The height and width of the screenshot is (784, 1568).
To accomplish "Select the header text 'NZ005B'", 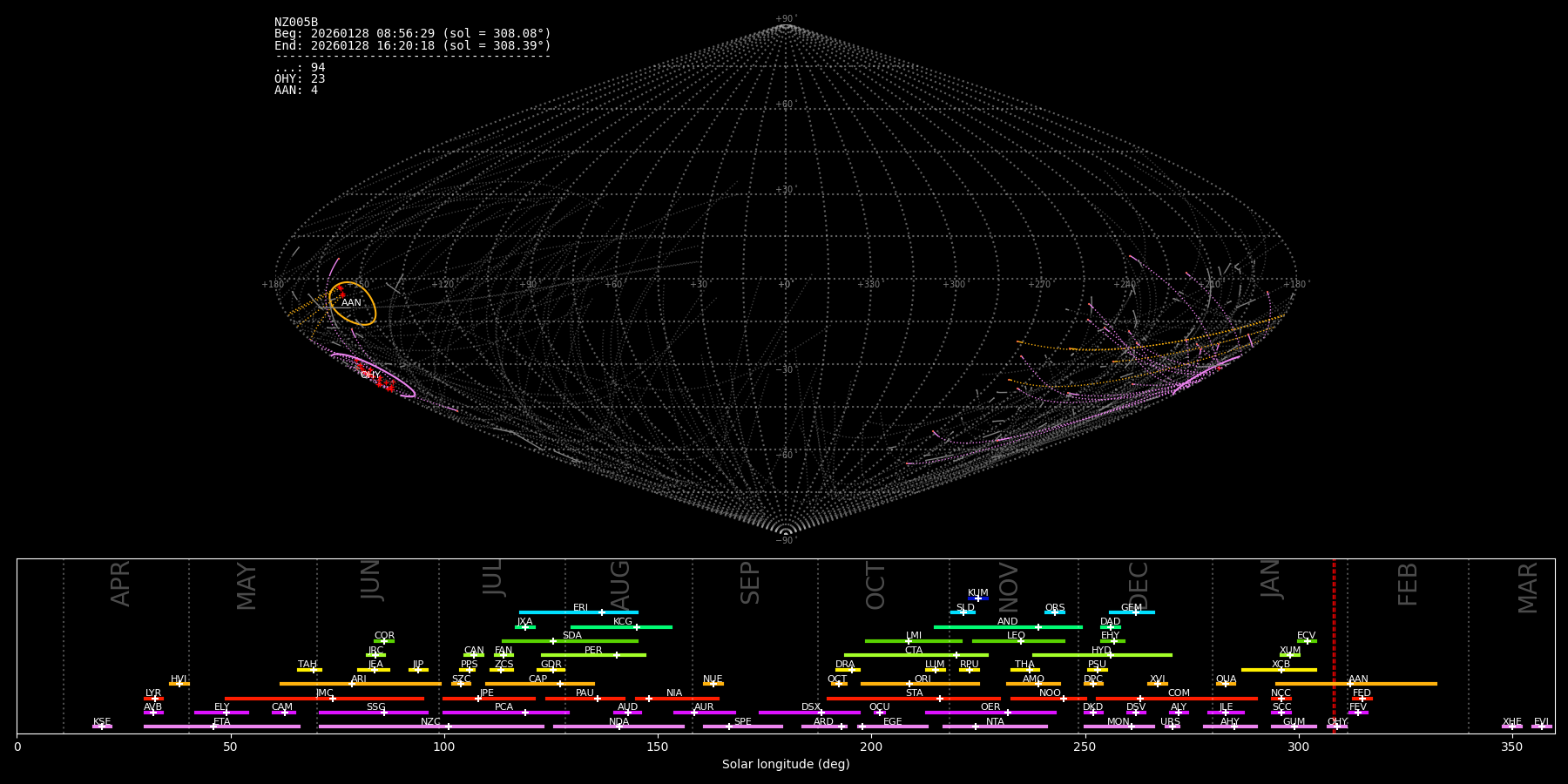I will click(296, 23).
